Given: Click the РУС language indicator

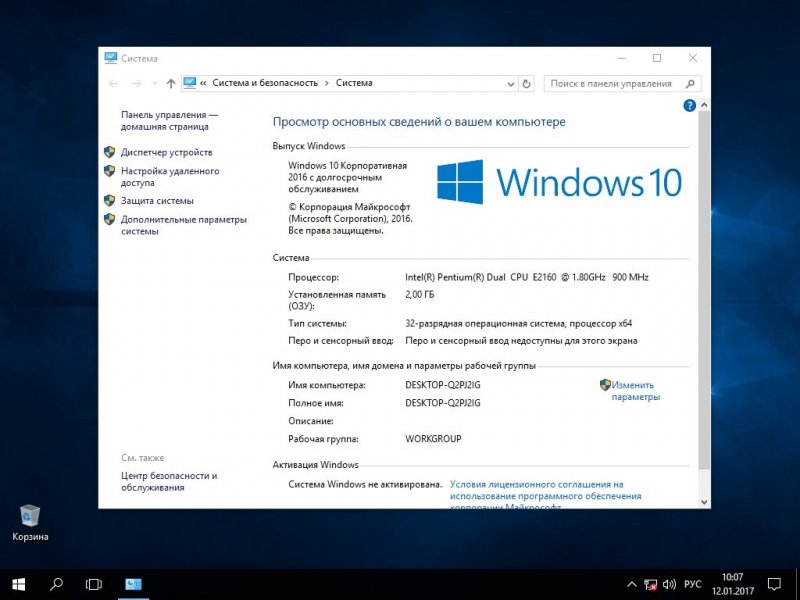Looking at the screenshot, I should [x=693, y=584].
